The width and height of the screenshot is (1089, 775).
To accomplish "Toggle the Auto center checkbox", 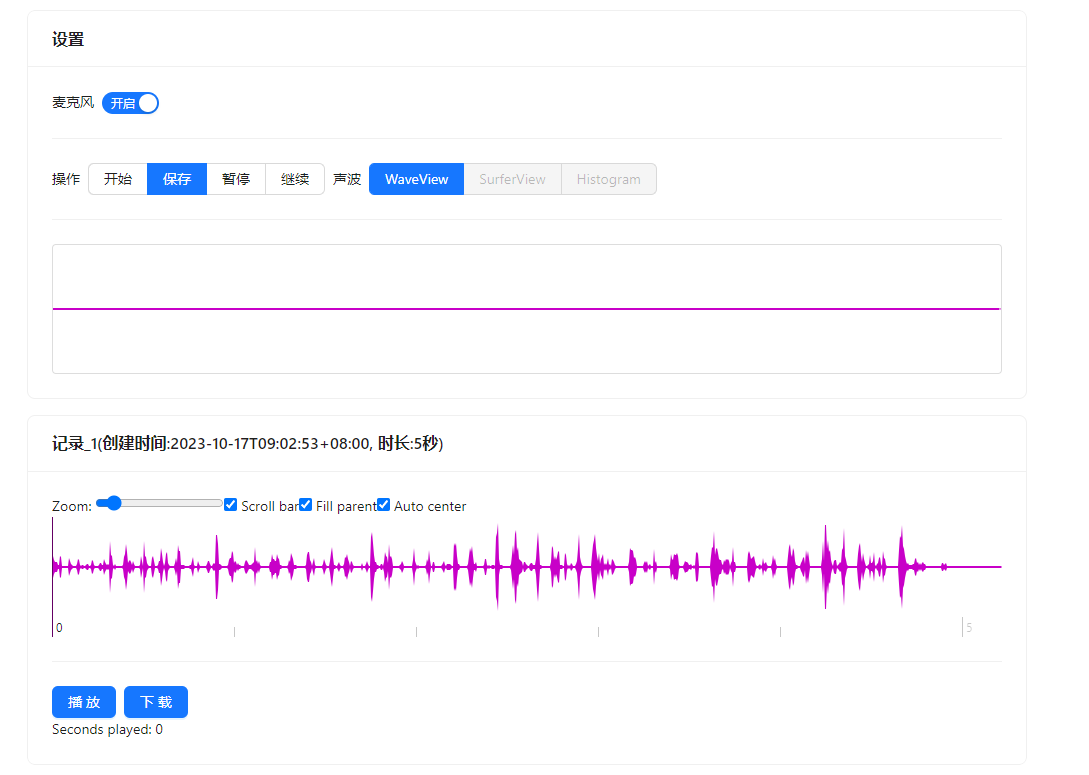I will 384,505.
